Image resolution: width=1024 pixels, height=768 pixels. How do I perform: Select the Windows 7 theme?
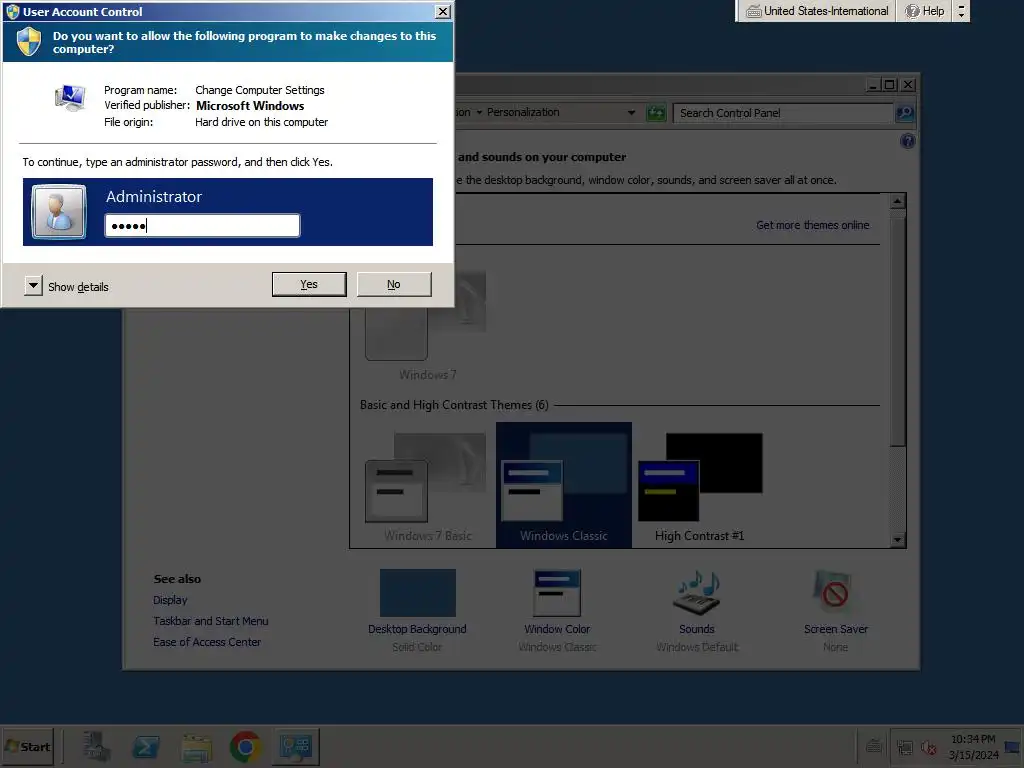(x=427, y=325)
